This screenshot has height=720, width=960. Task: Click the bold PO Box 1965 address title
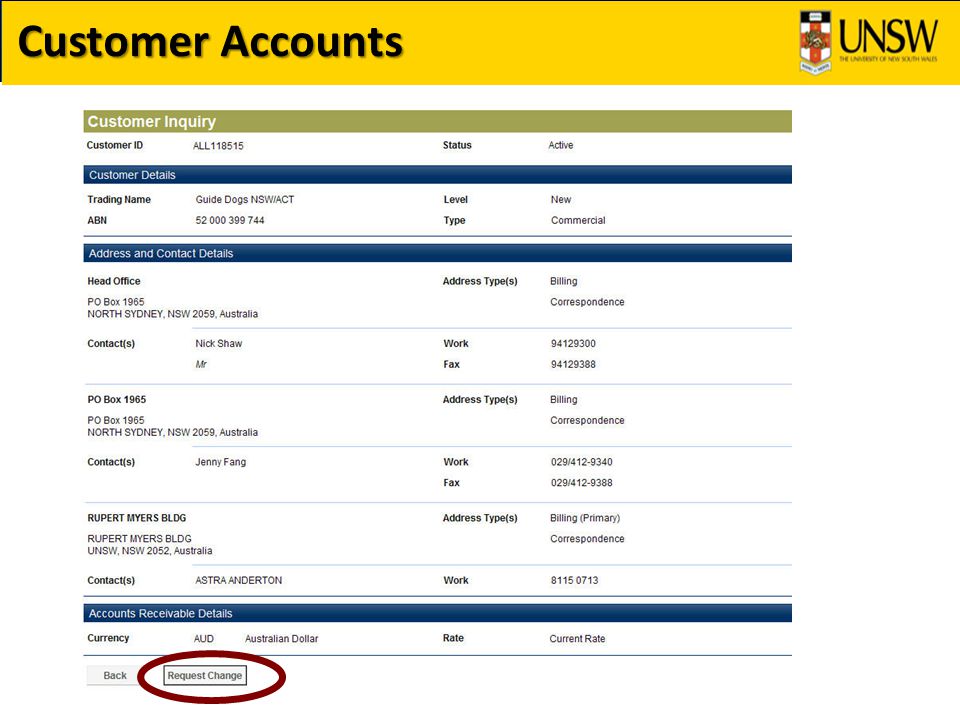[x=117, y=399]
